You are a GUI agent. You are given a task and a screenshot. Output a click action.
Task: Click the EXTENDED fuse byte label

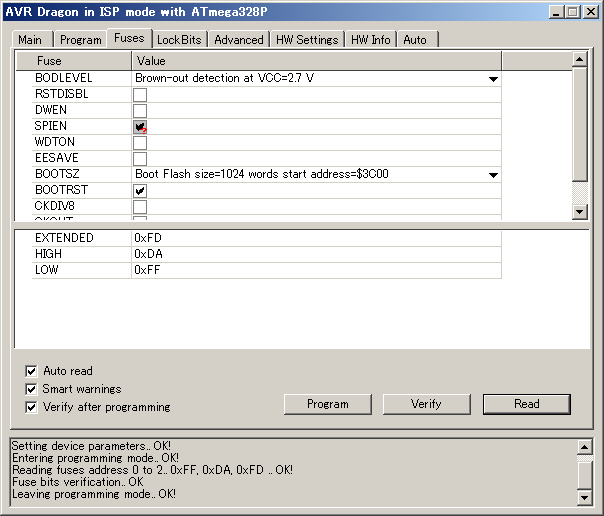(x=64, y=238)
